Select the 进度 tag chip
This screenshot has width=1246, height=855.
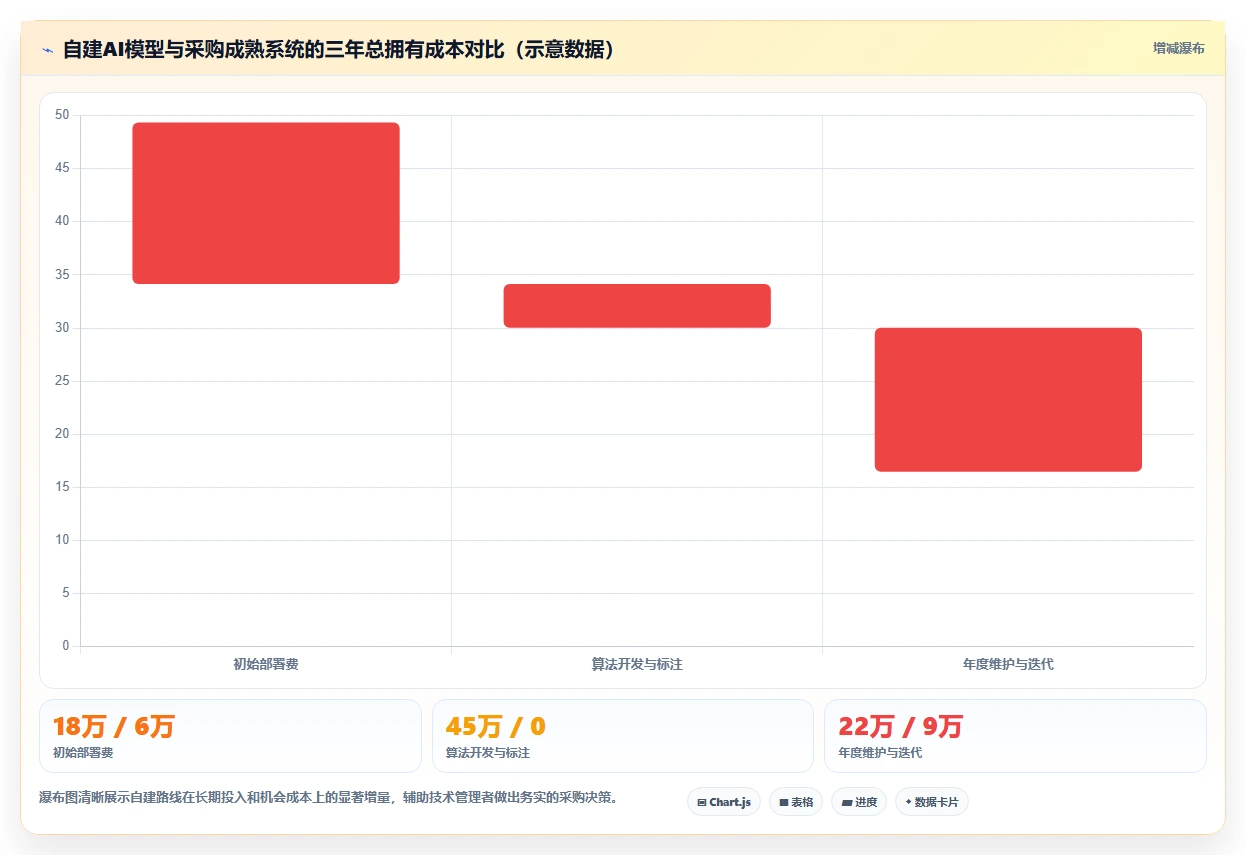pyautogui.click(x=859, y=802)
